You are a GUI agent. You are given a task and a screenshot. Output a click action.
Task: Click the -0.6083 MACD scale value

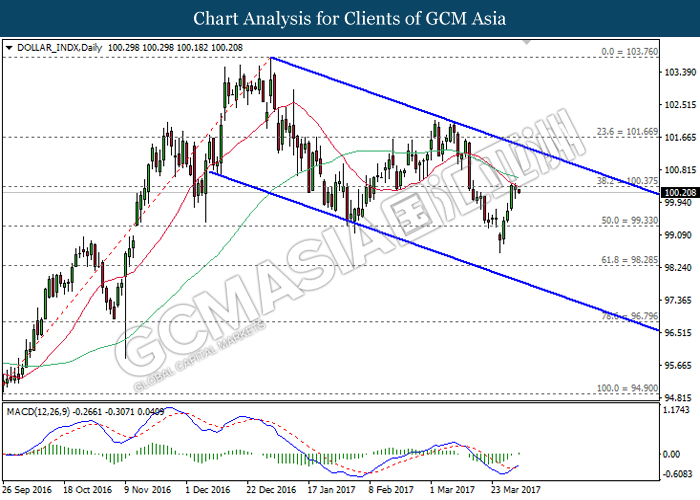click(x=678, y=474)
